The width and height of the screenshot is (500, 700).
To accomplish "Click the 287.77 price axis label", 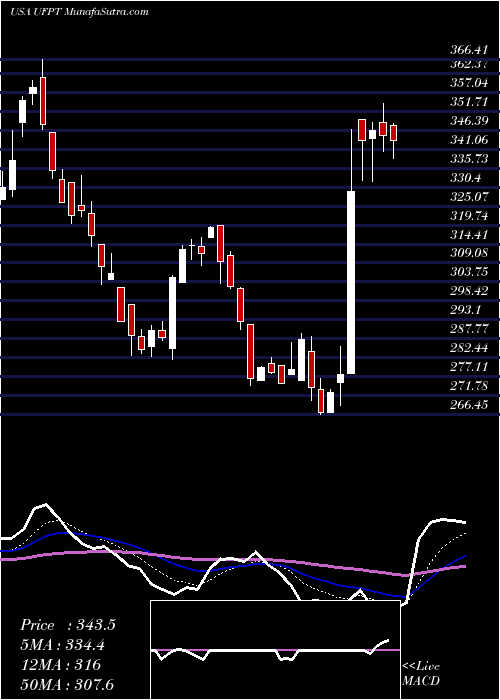I will [469, 328].
